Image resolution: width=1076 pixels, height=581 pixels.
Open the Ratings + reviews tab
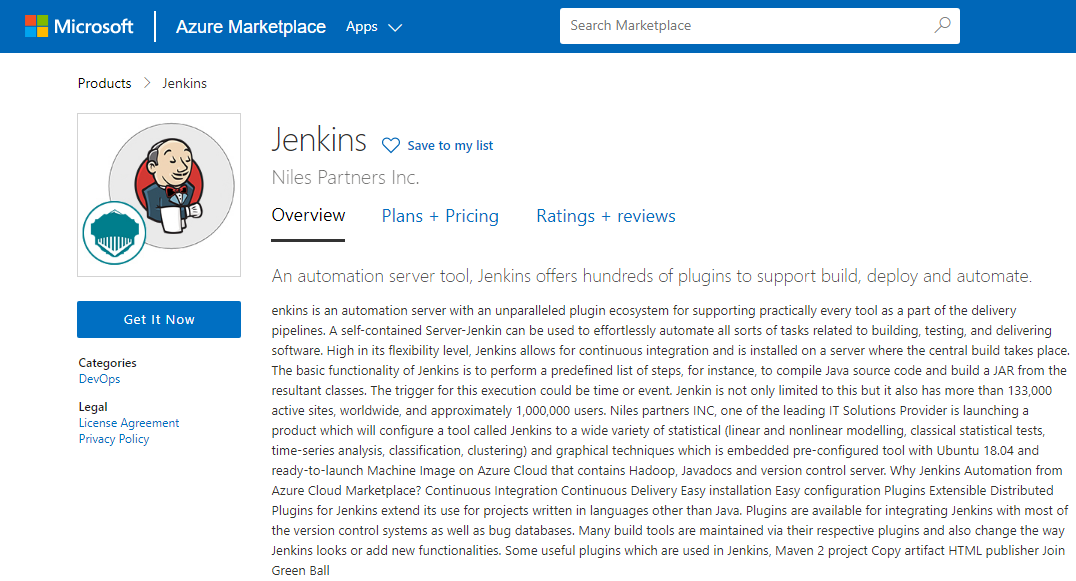click(605, 216)
